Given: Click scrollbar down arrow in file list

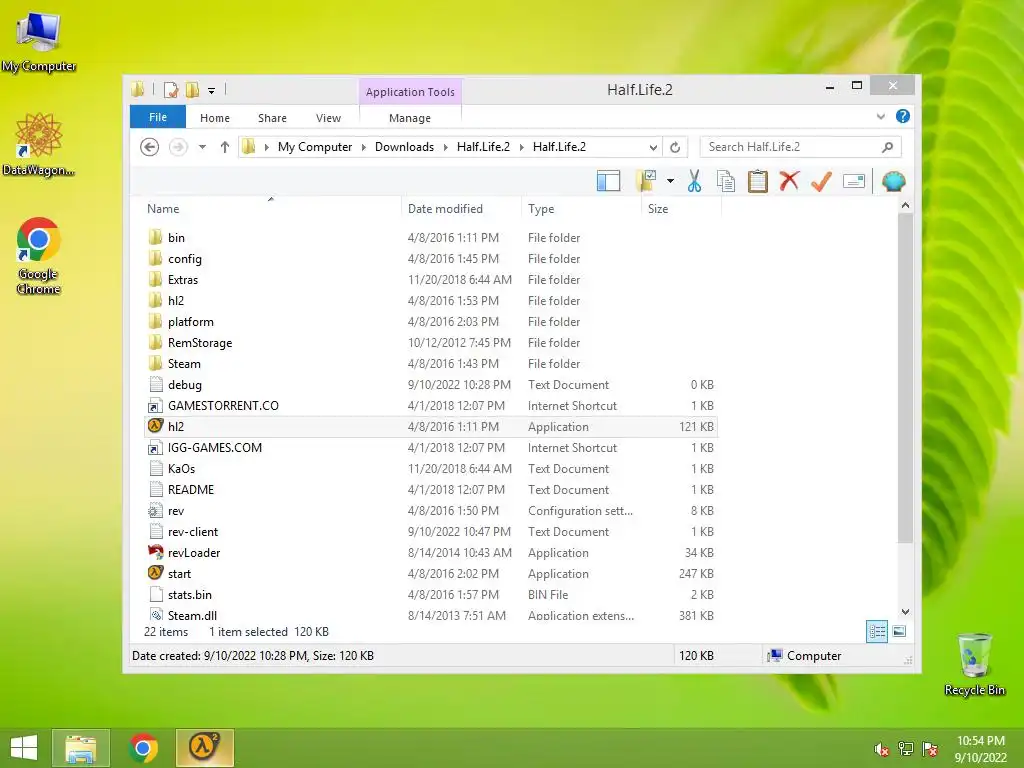Looking at the screenshot, I should [905, 611].
